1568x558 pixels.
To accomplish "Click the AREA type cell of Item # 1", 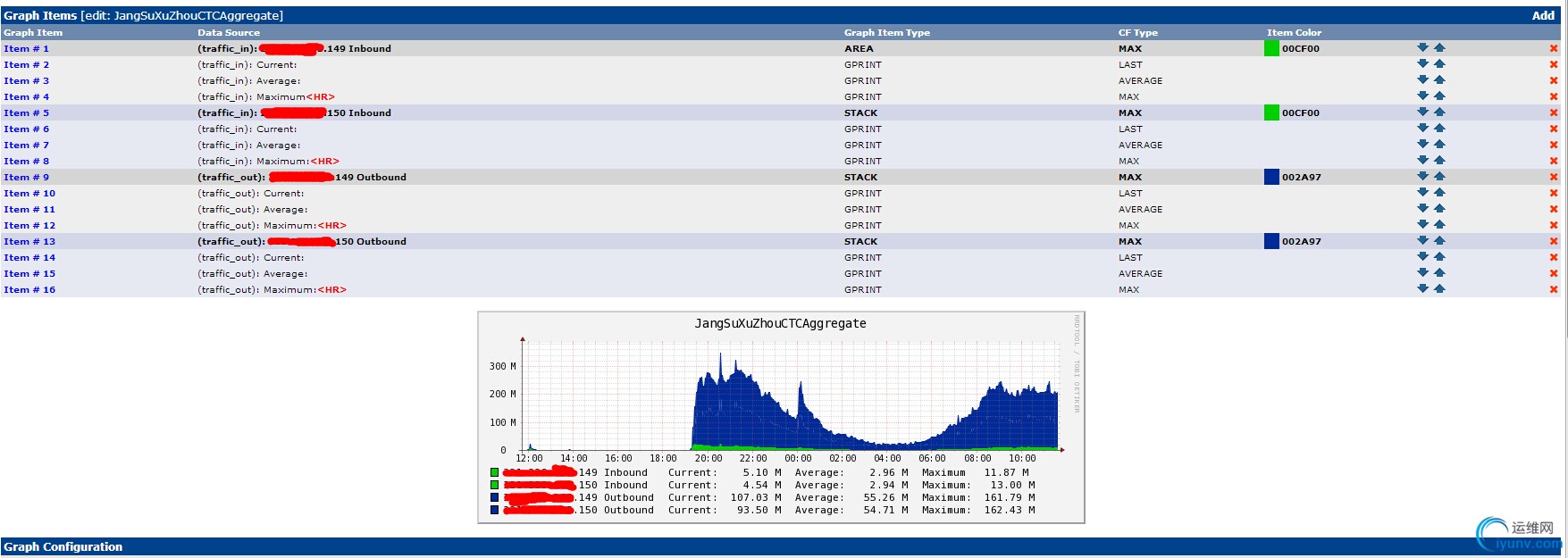I will (x=859, y=49).
